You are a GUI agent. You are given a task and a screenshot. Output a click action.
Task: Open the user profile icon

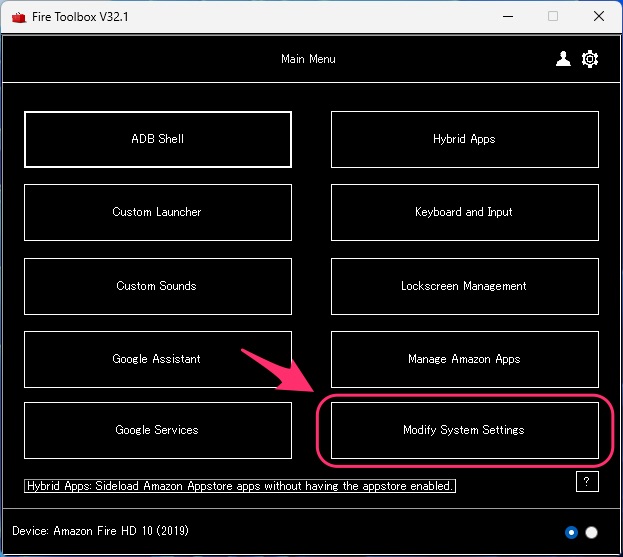point(563,59)
